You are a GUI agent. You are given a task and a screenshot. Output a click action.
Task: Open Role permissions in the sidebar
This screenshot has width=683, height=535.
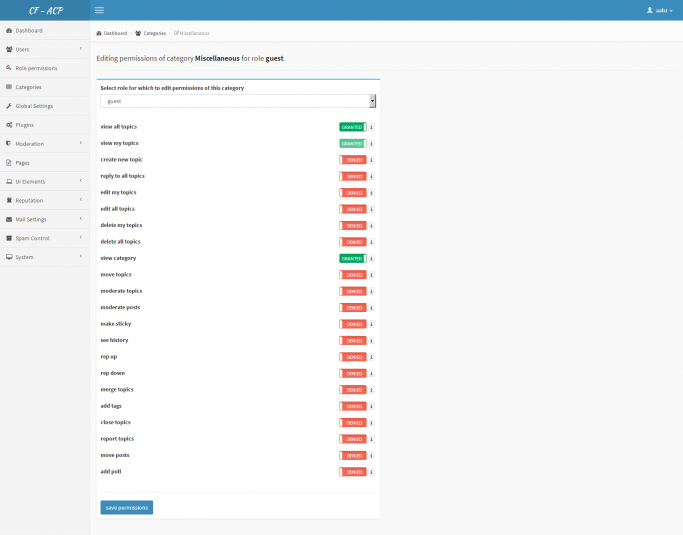point(45,68)
